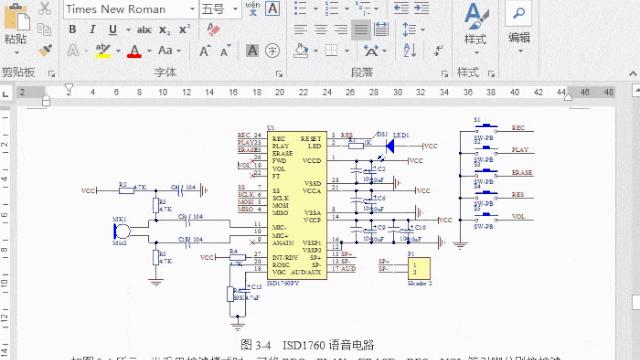Toggle Italic formatting

pos(93,29)
